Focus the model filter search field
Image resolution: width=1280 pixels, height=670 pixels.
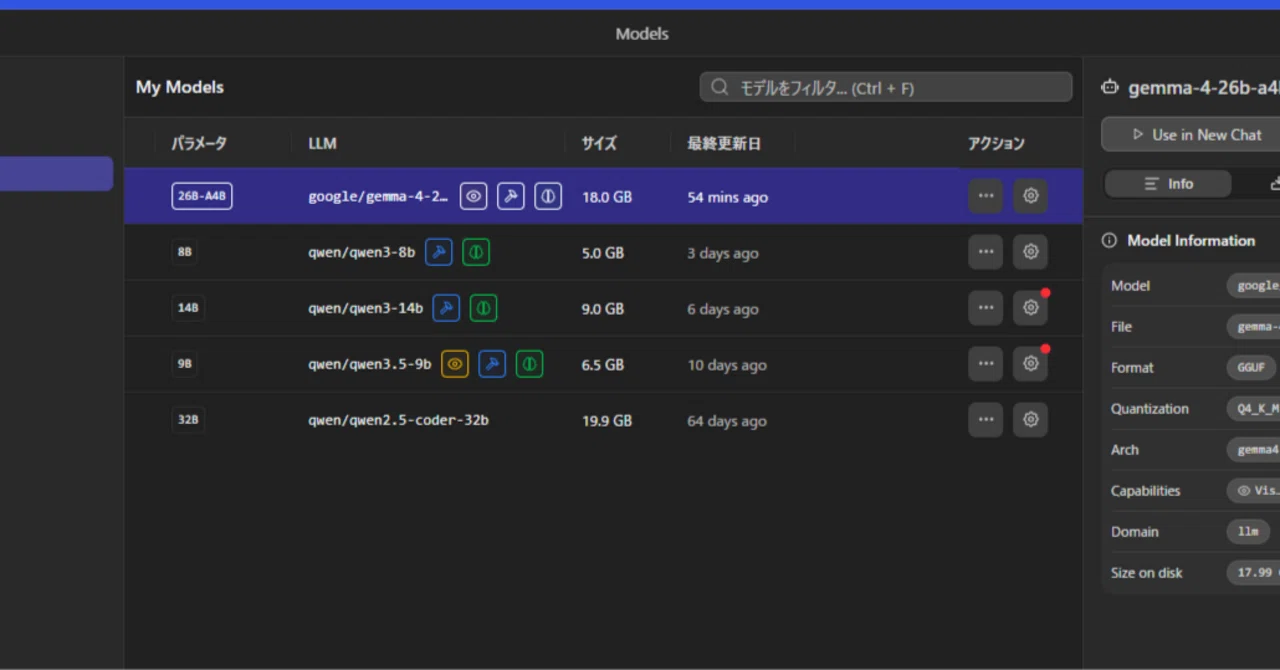pos(886,87)
